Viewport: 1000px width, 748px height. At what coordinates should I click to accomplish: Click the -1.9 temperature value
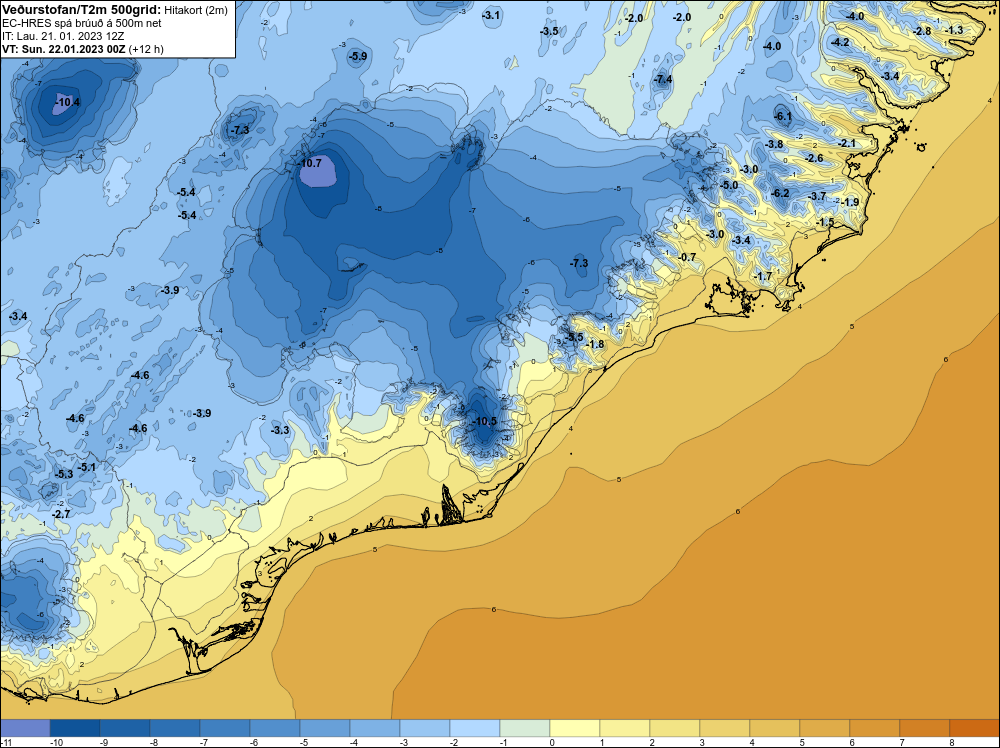point(849,202)
